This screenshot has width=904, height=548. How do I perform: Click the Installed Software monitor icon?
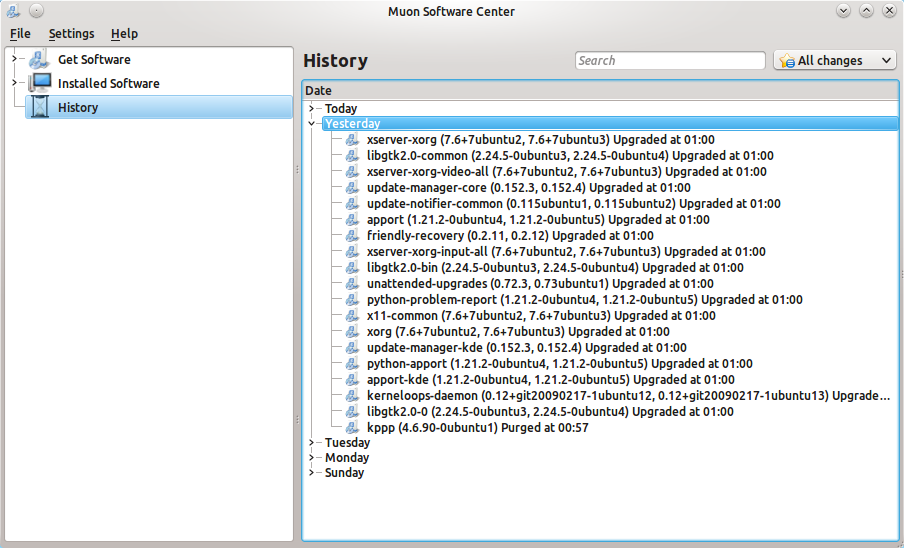pos(40,83)
